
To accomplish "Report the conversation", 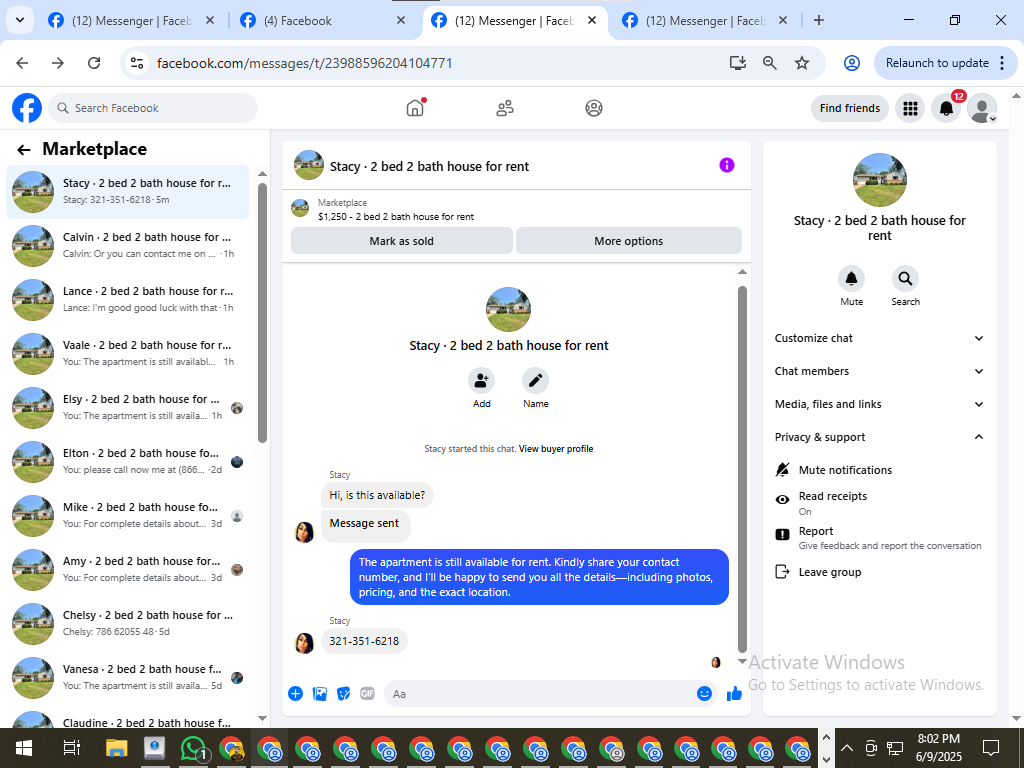I will coord(878,537).
